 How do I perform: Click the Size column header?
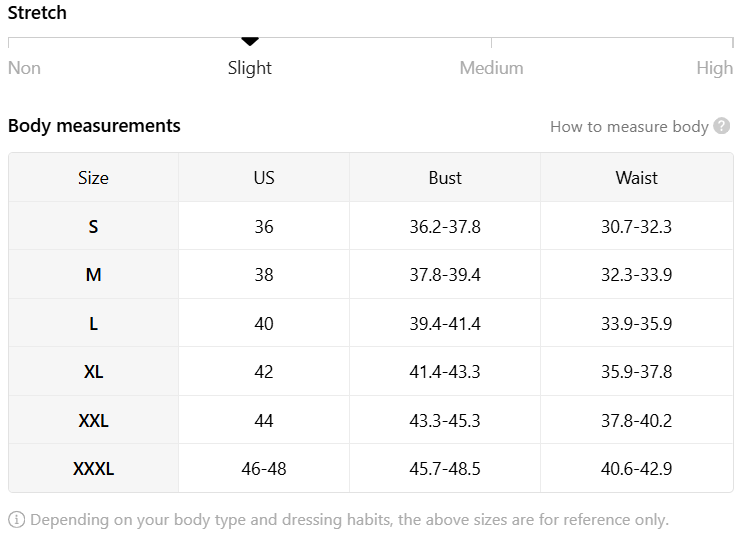[x=93, y=178]
